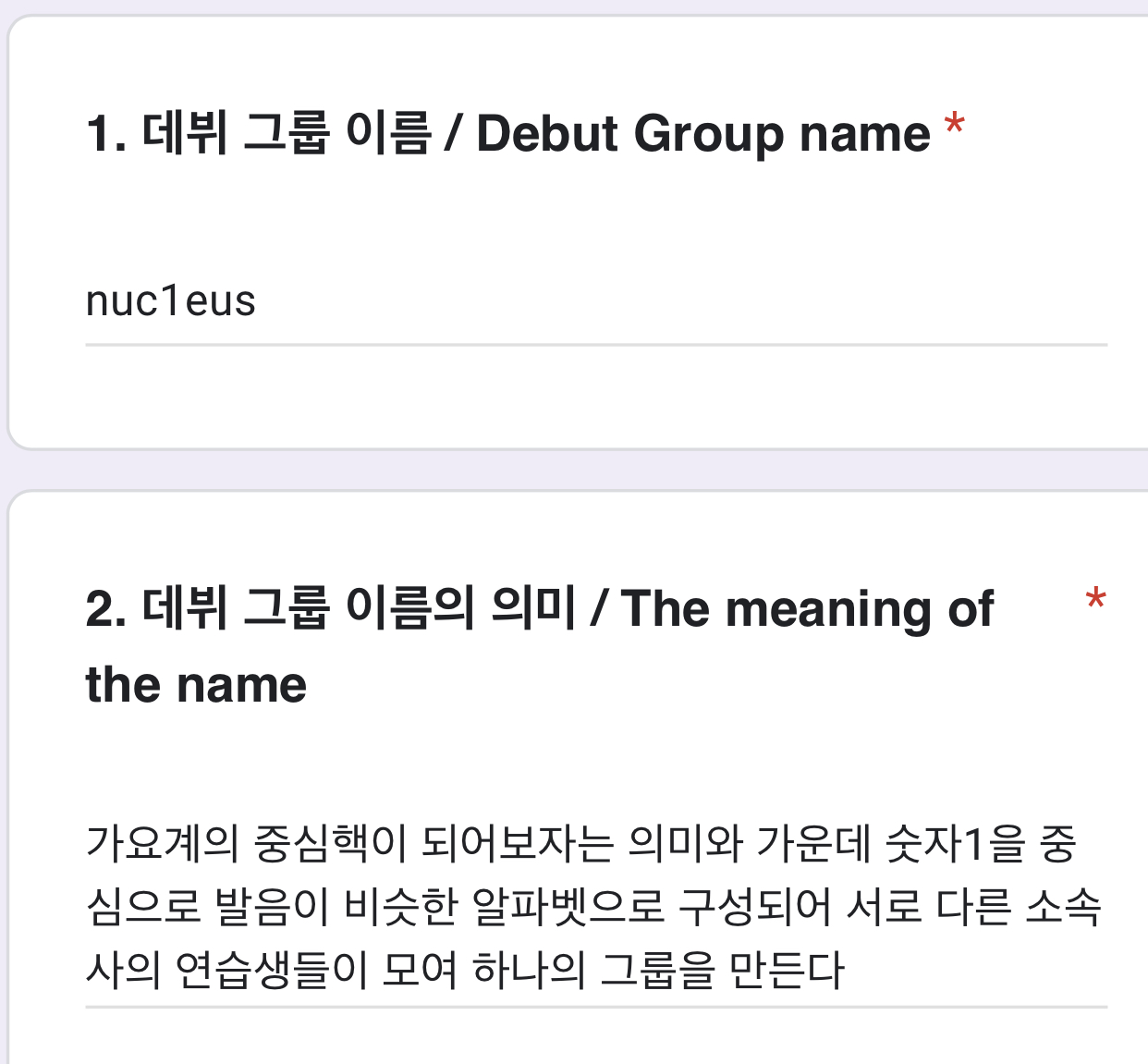
Task: Click empty area right of "nuc1eus" in the field
Action: tap(684, 301)
